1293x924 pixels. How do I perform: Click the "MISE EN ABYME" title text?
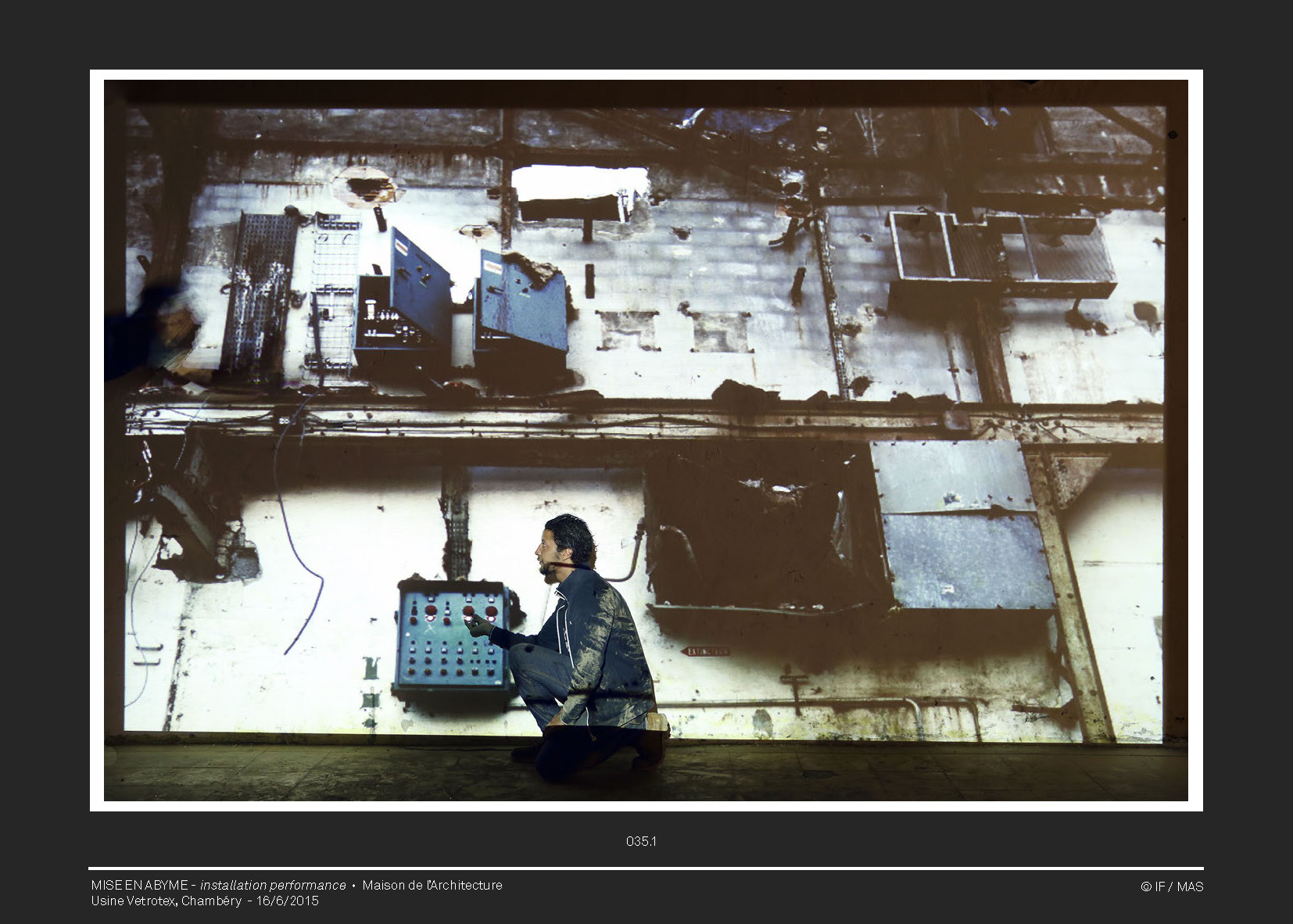138,885
